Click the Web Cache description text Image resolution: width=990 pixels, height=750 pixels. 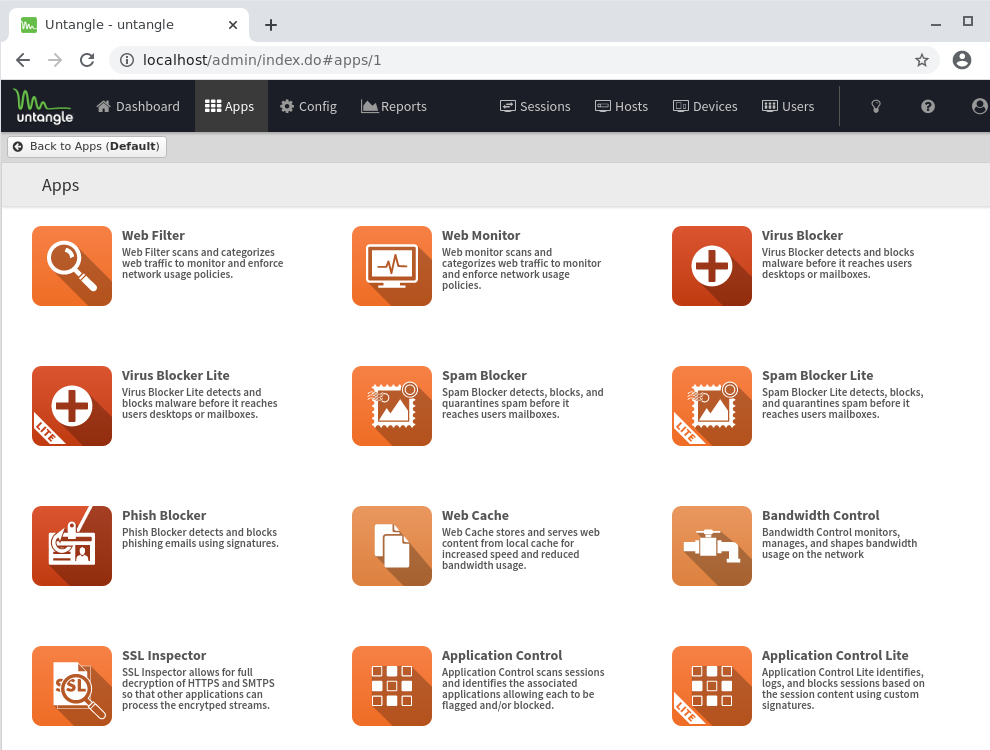point(521,549)
